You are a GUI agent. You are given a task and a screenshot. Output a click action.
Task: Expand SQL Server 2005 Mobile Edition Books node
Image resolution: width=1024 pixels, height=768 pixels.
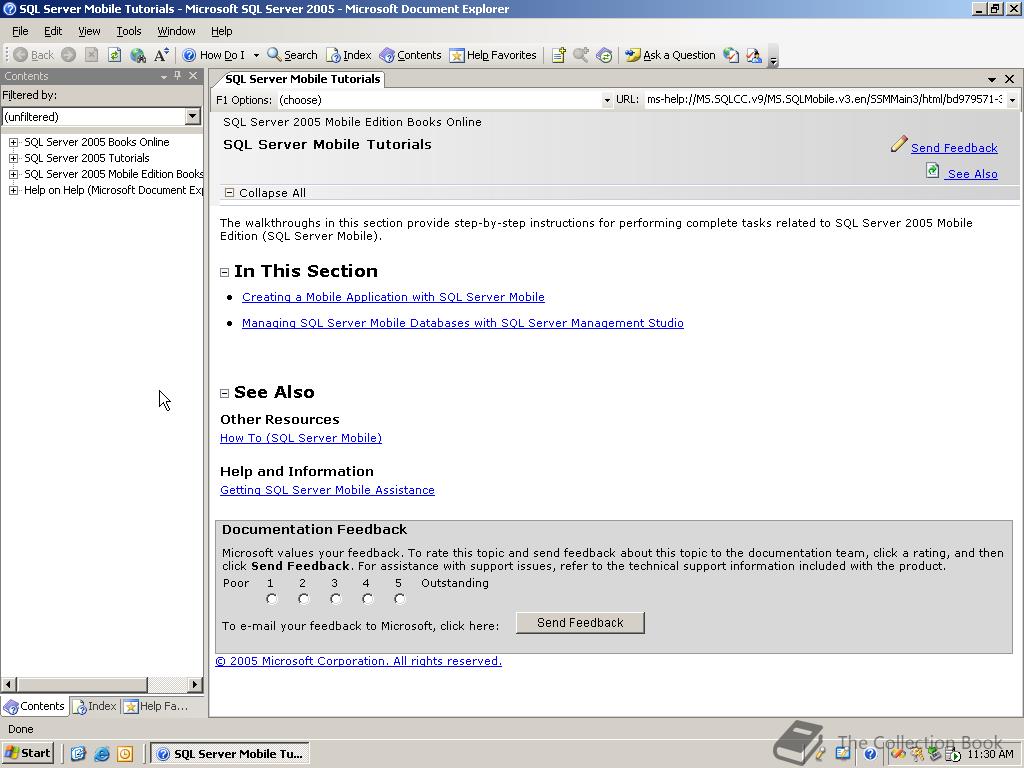coord(13,174)
